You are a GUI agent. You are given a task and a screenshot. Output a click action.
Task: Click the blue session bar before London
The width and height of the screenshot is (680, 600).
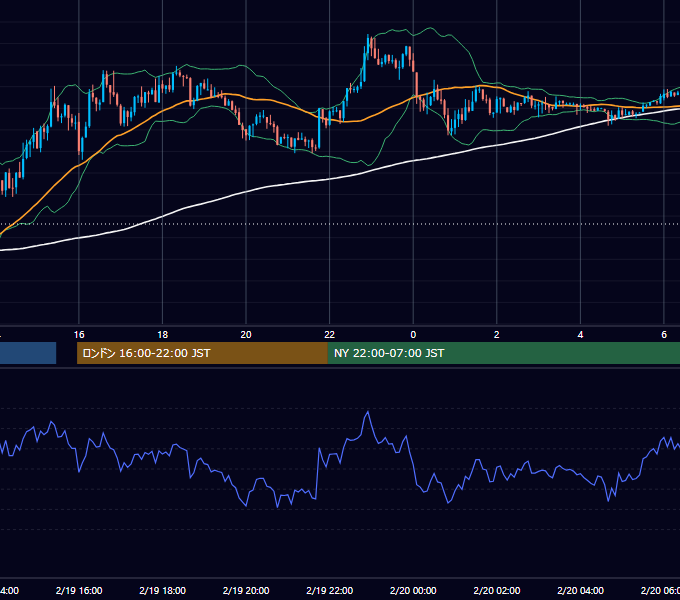pos(28,353)
